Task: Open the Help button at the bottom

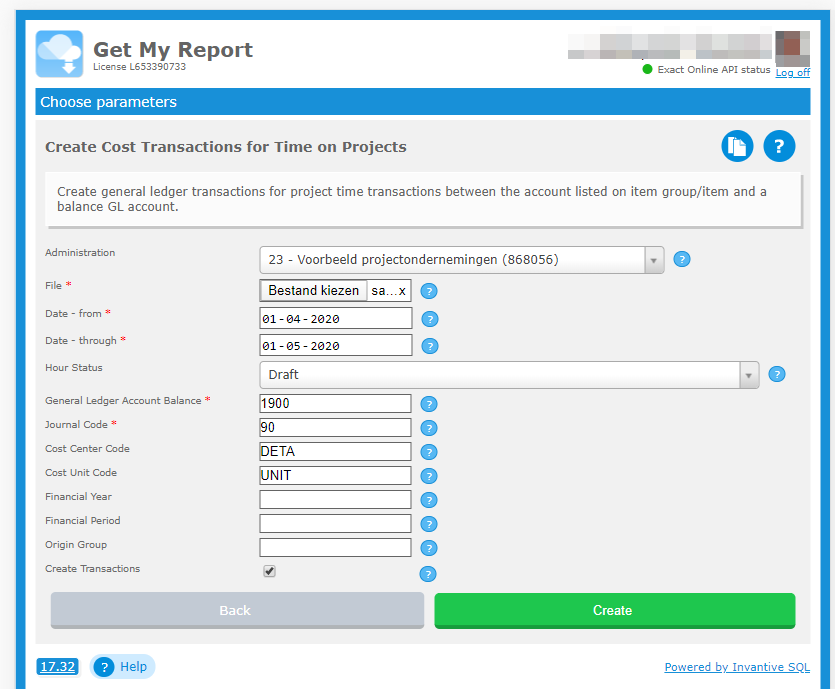Action: coord(122,667)
